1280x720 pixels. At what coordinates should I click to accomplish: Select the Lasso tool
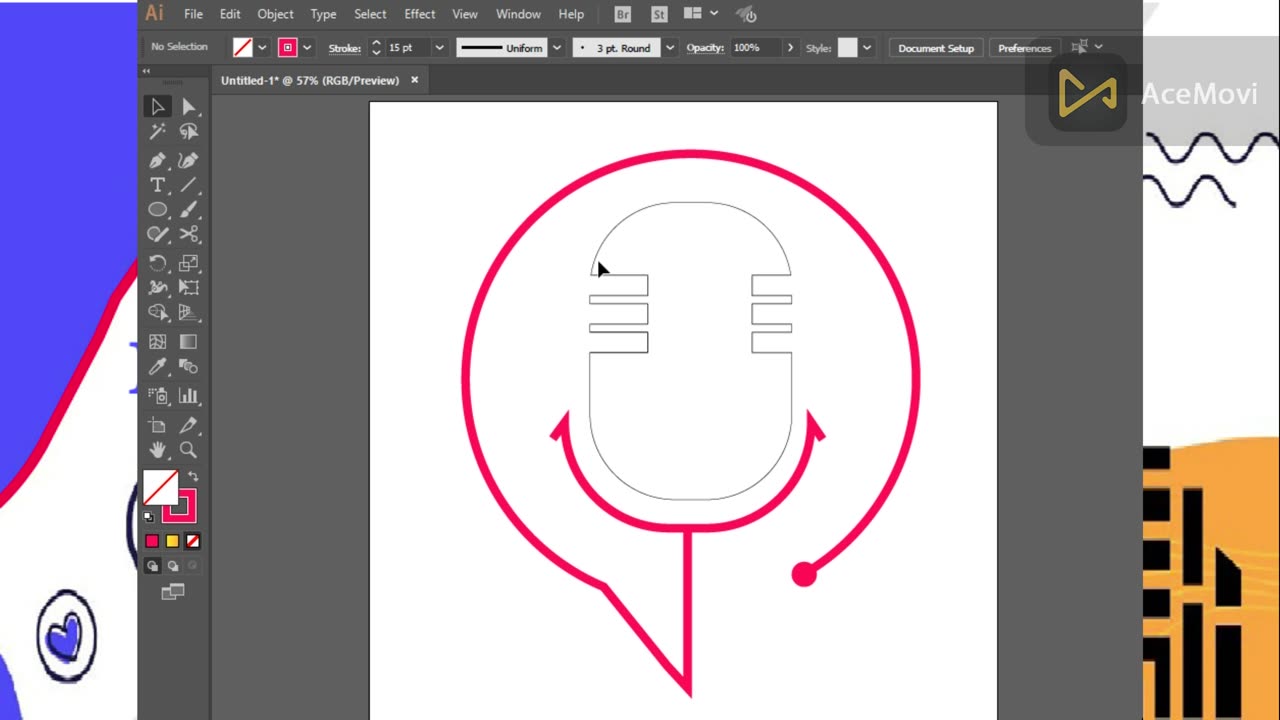click(x=188, y=132)
